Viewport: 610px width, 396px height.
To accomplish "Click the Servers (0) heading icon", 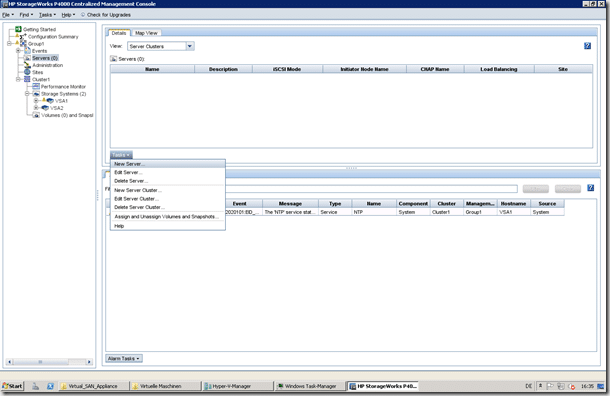I will point(114,59).
